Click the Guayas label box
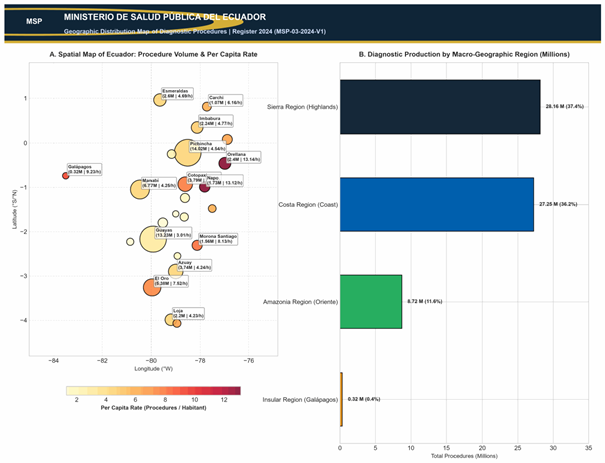 click(173, 233)
